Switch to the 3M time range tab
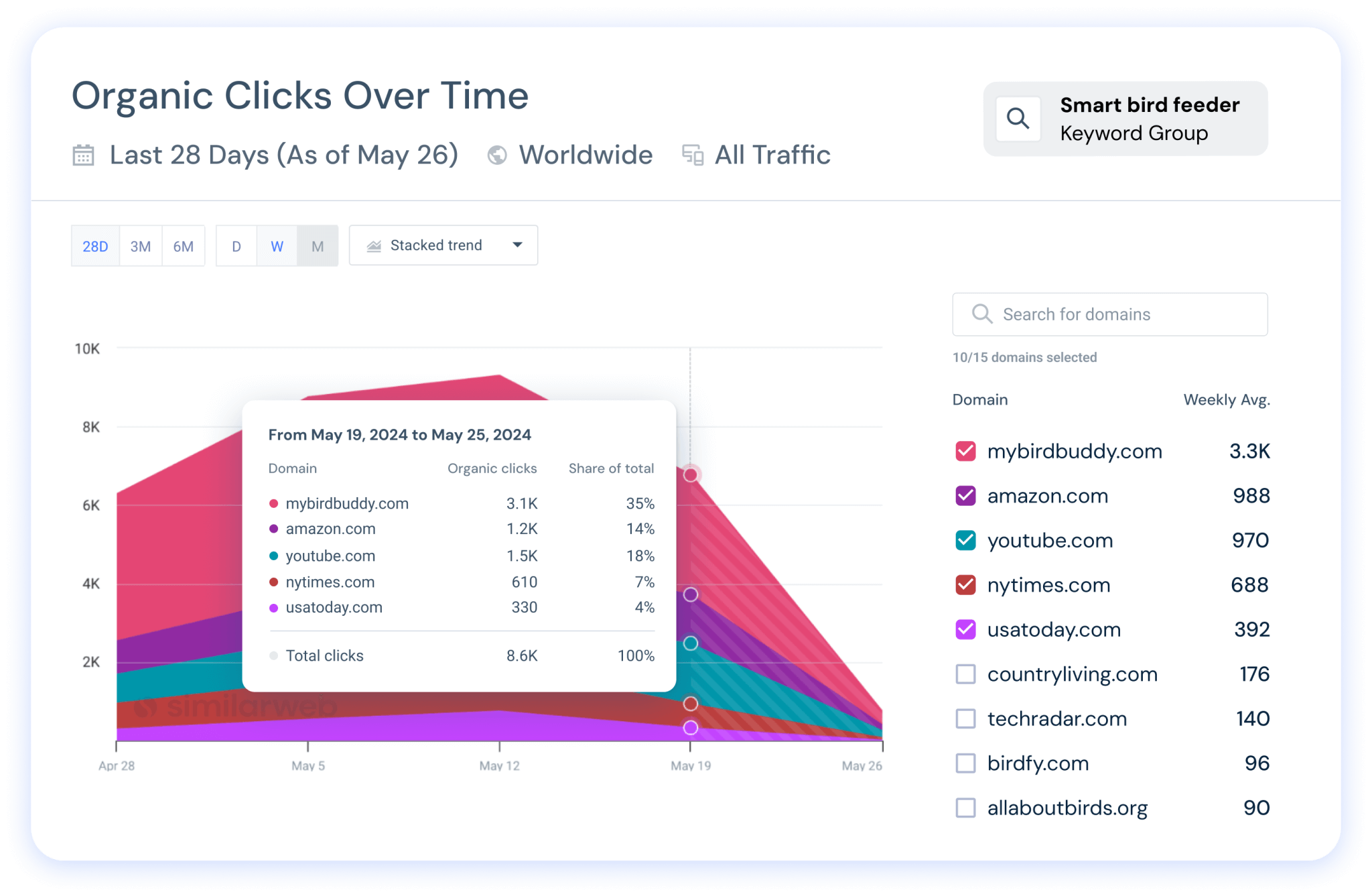 click(140, 246)
